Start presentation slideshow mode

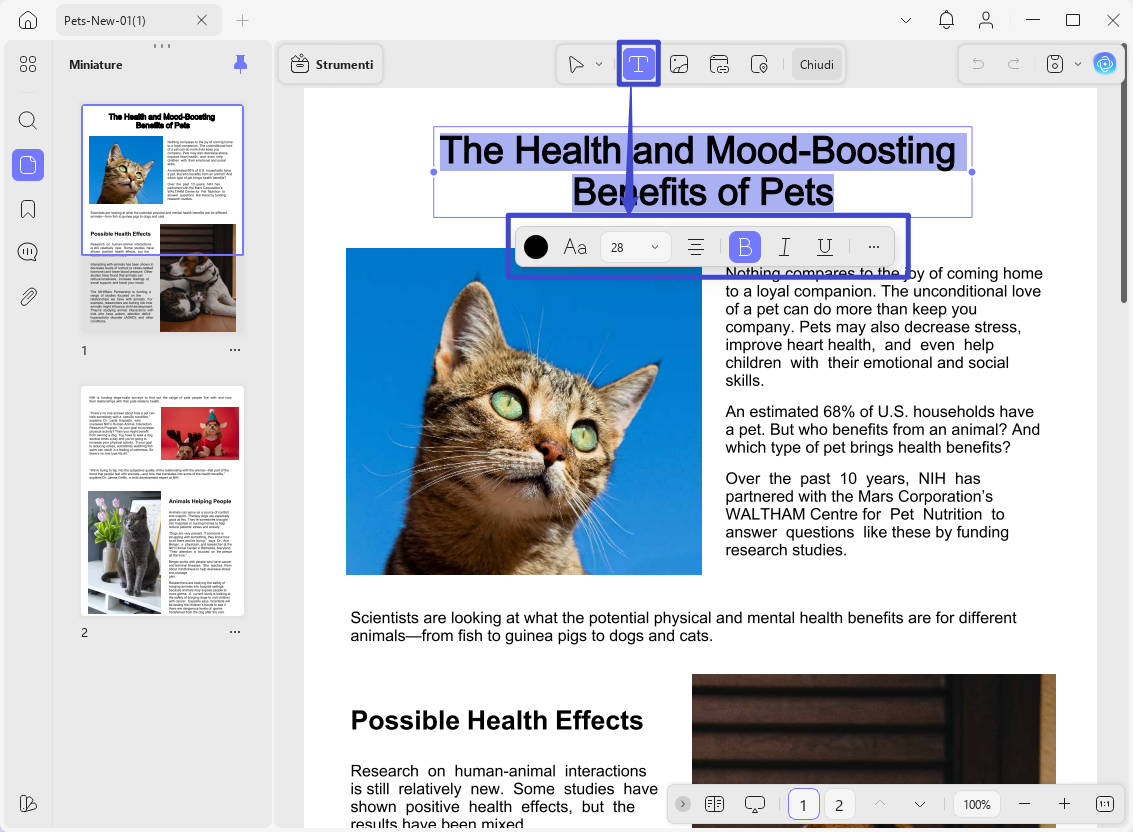tap(754, 804)
